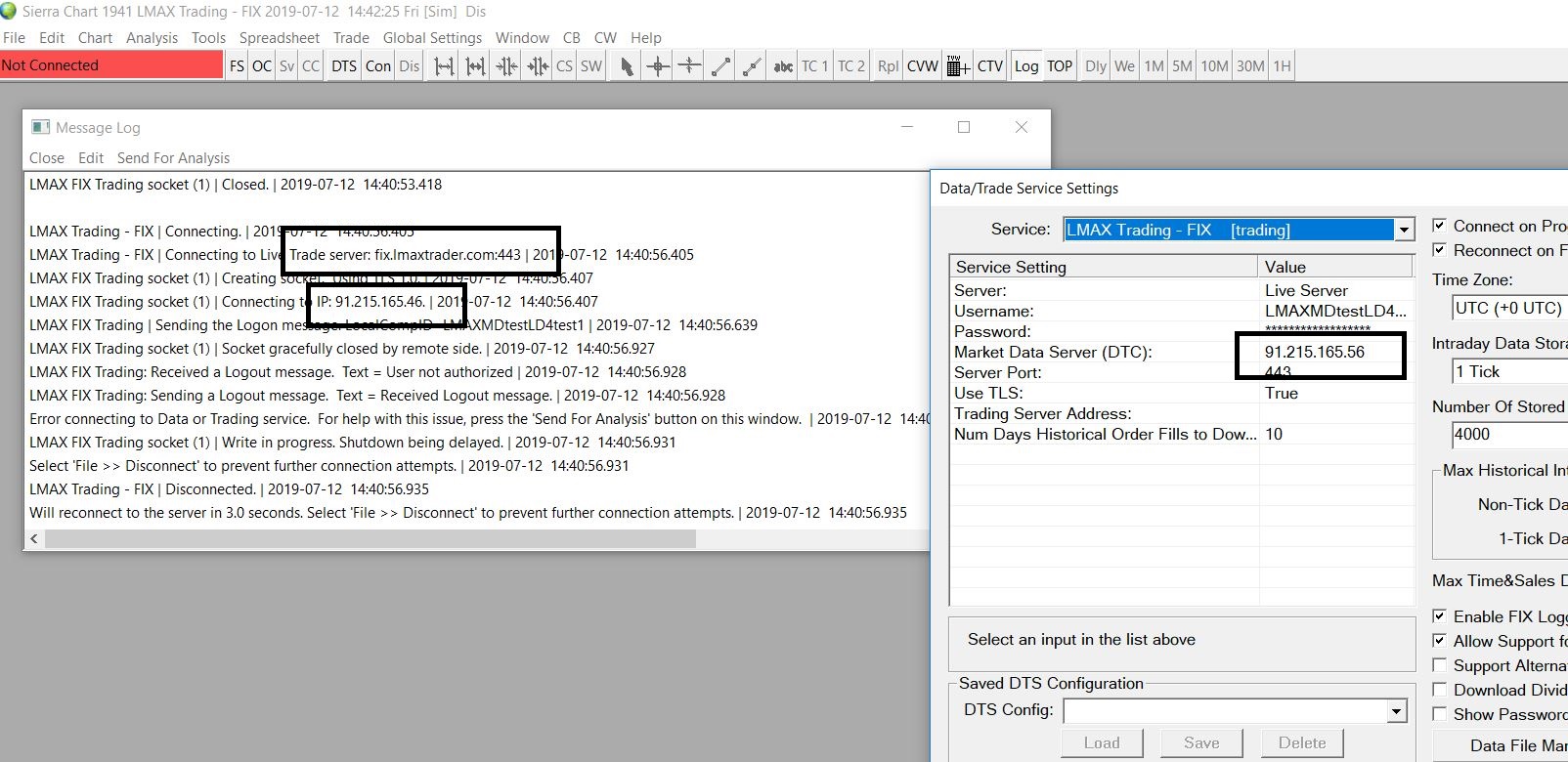This screenshot has height=762, width=1568.
Task: Enable the Support Alterna... checkbox
Action: pyautogui.click(x=1439, y=665)
